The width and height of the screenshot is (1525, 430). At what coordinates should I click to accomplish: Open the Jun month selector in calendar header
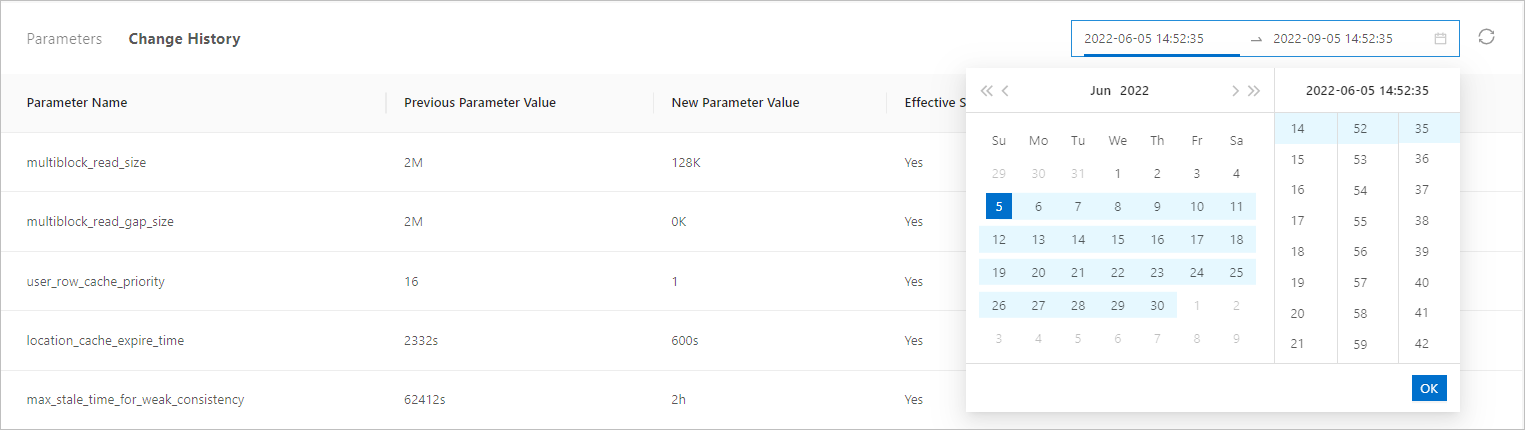[1100, 91]
